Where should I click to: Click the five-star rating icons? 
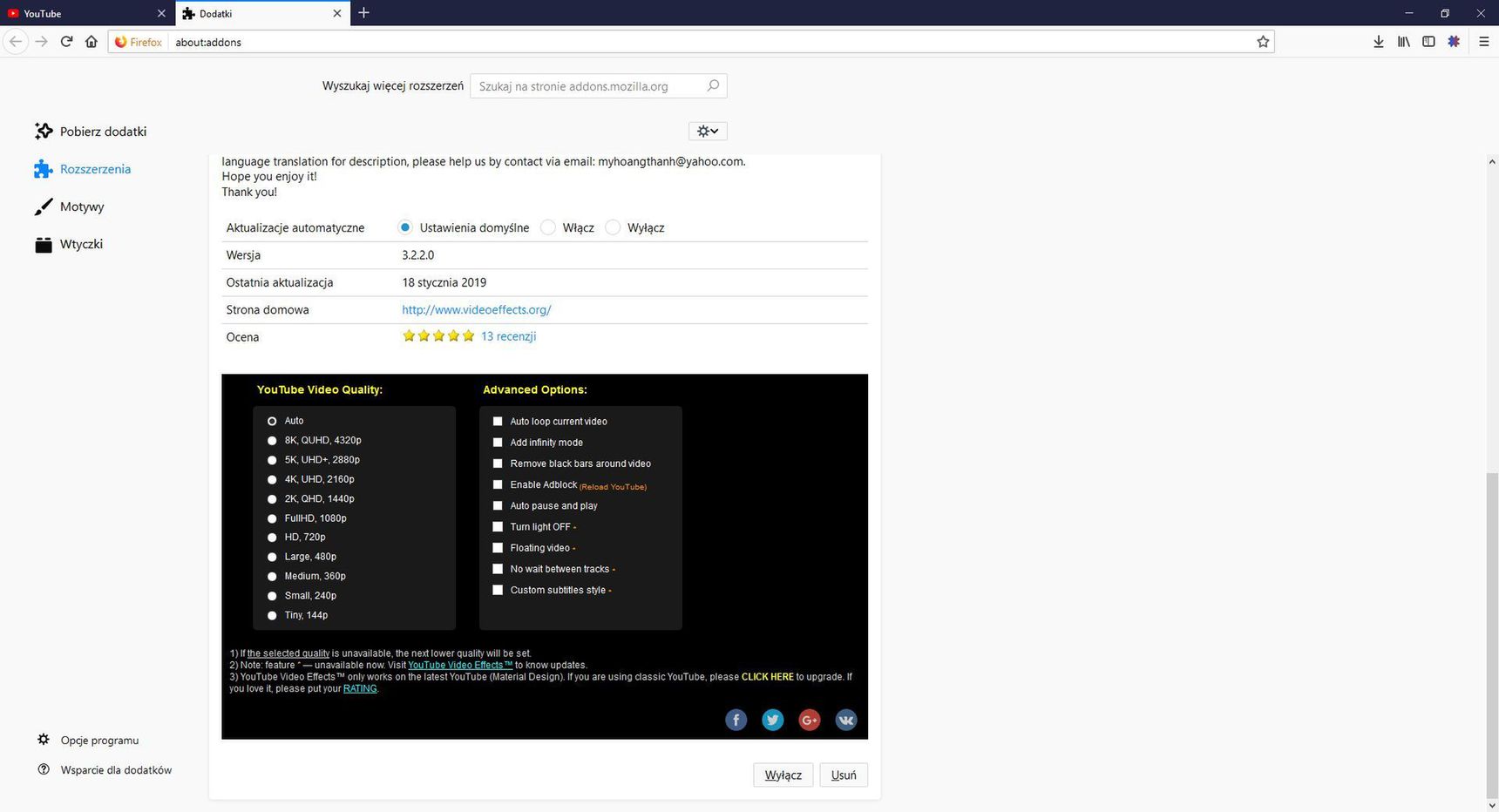[438, 336]
